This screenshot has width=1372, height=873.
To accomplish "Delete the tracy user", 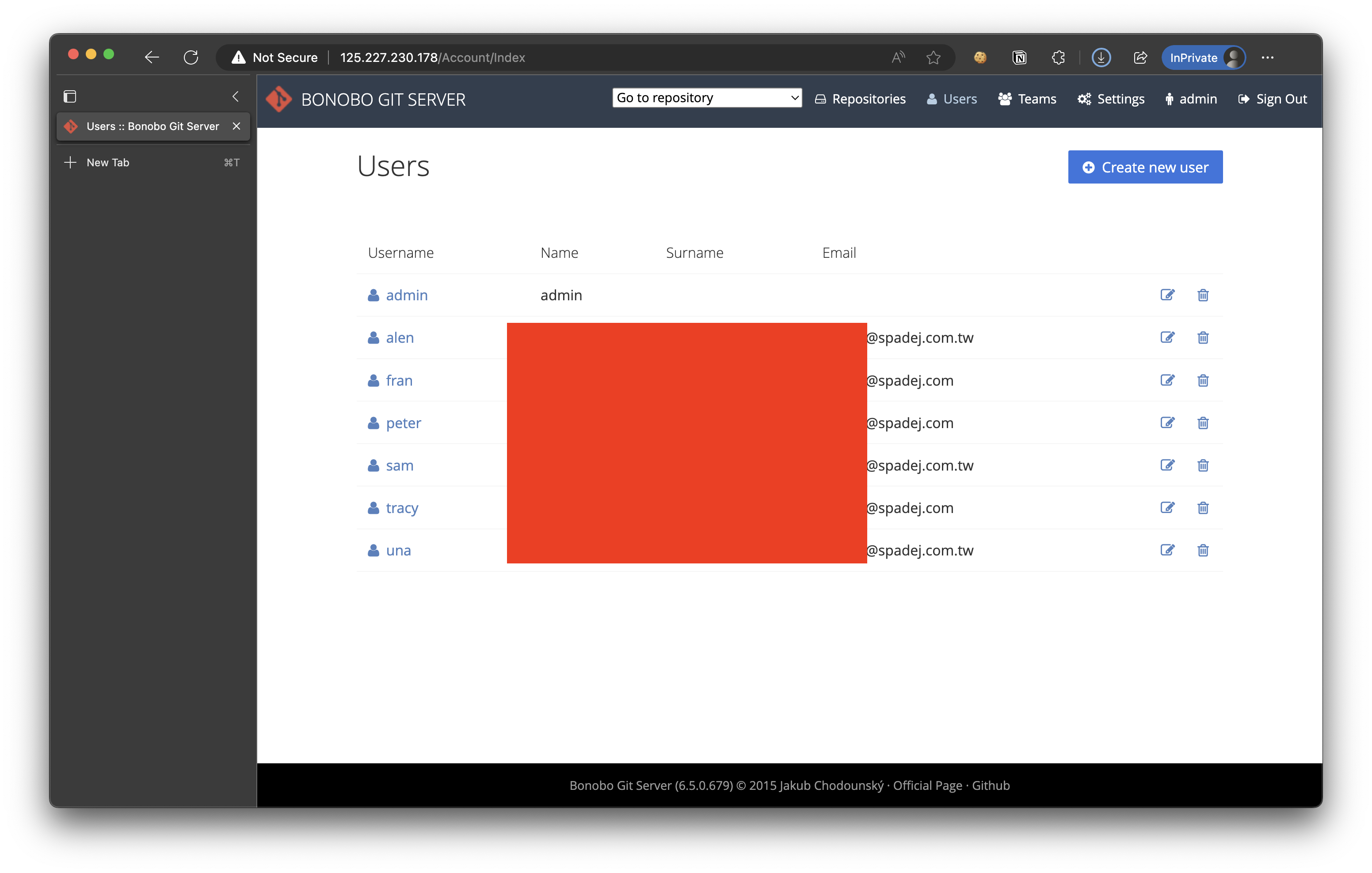I will click(x=1203, y=508).
